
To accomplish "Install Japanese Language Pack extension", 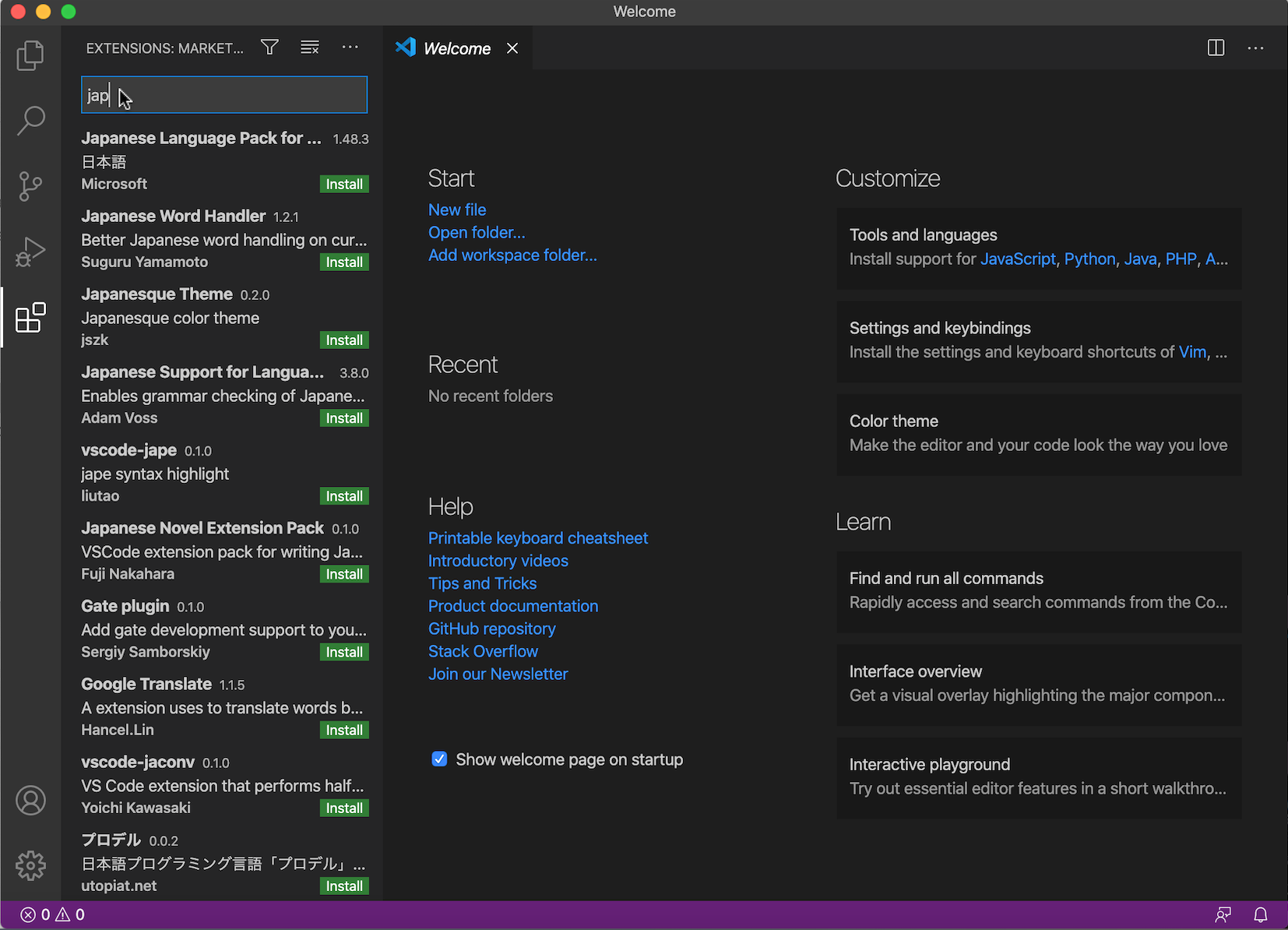I will tap(344, 185).
